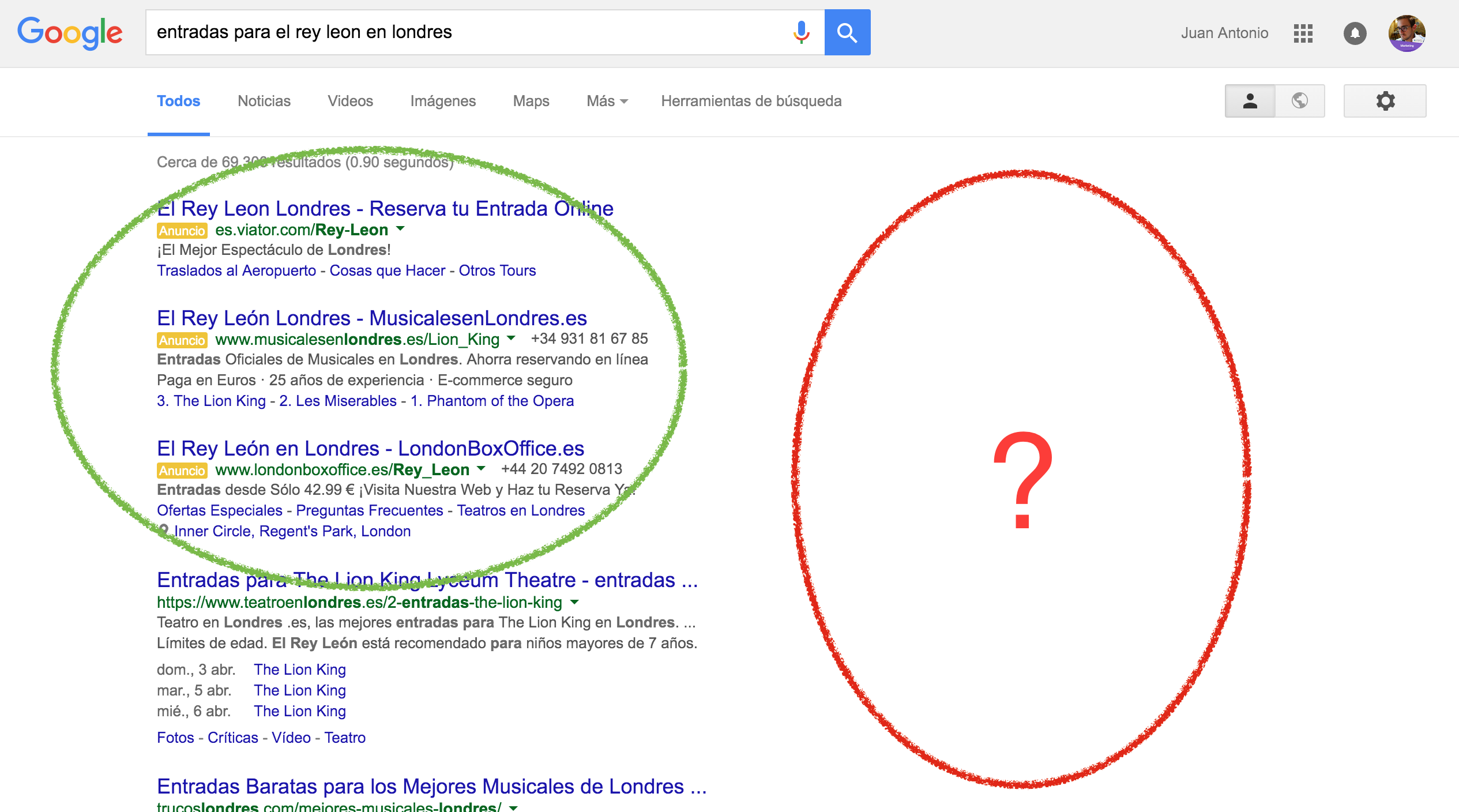Open Preguntas Frecuentes sitelink
1459x812 pixels.
[x=370, y=510]
